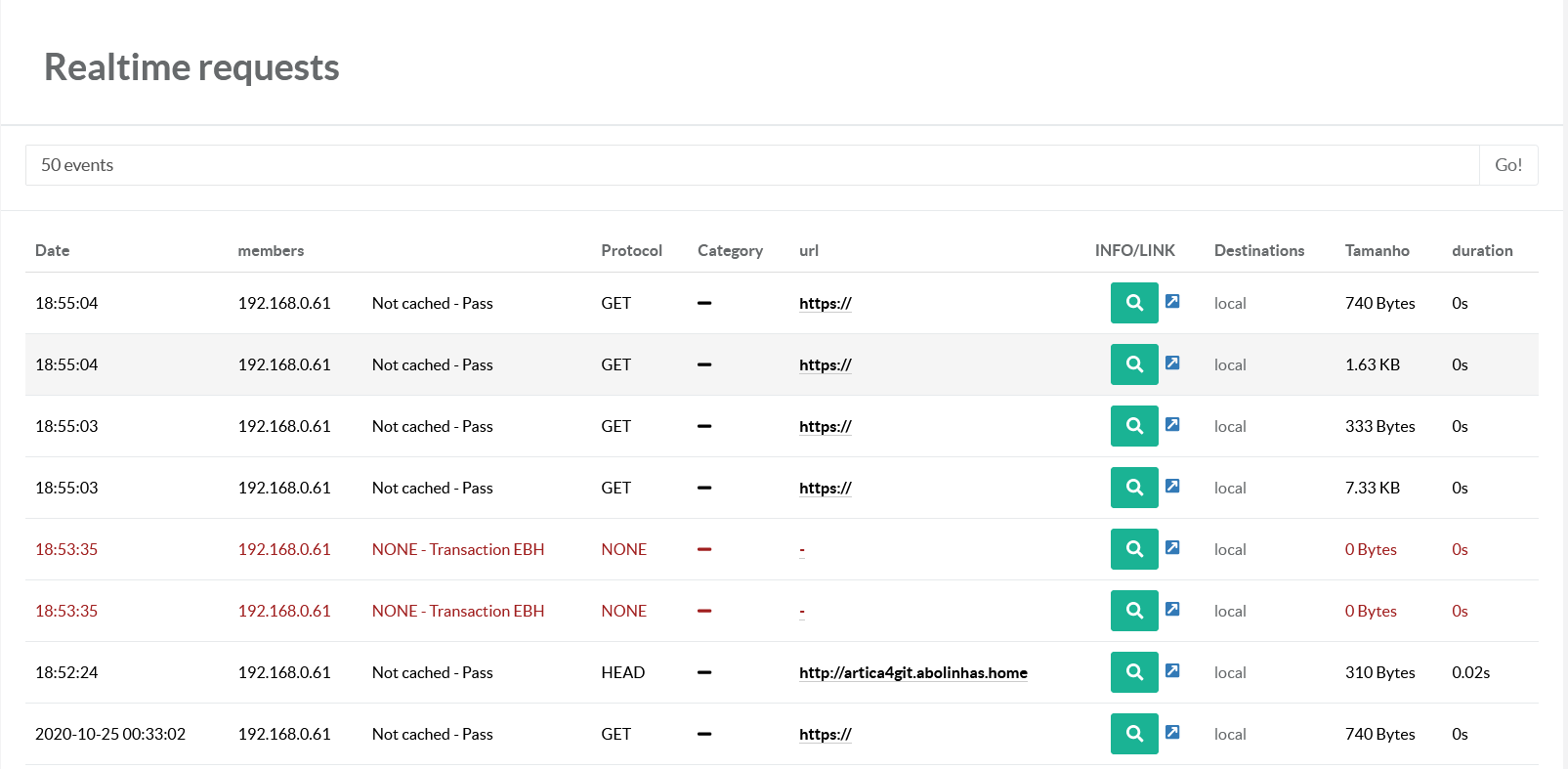Focus the '50 events' search field
1568x769 pixels.
click(752, 165)
